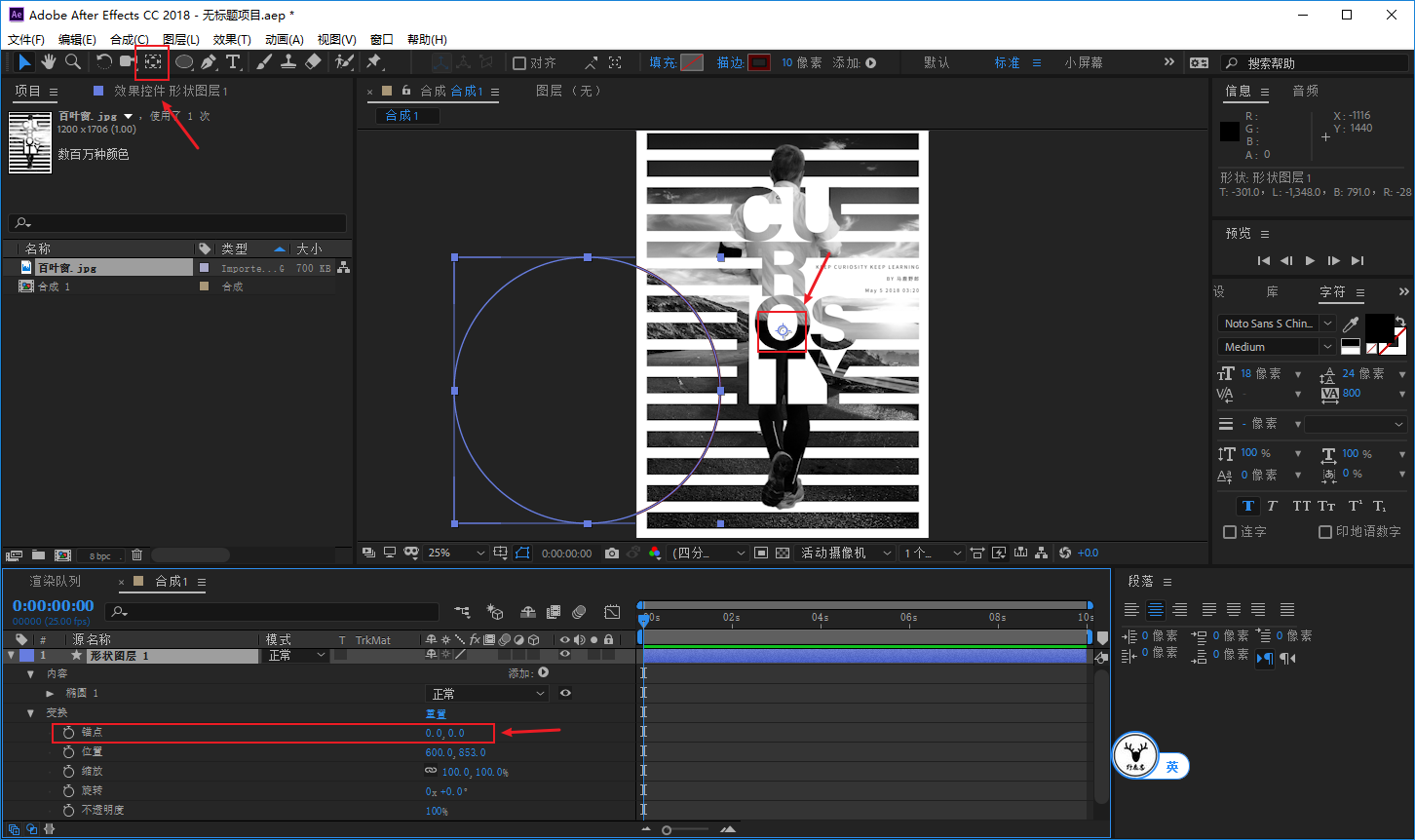Screen dimensions: 1415x840
Task: Play the composition preview
Action: click(x=1311, y=260)
